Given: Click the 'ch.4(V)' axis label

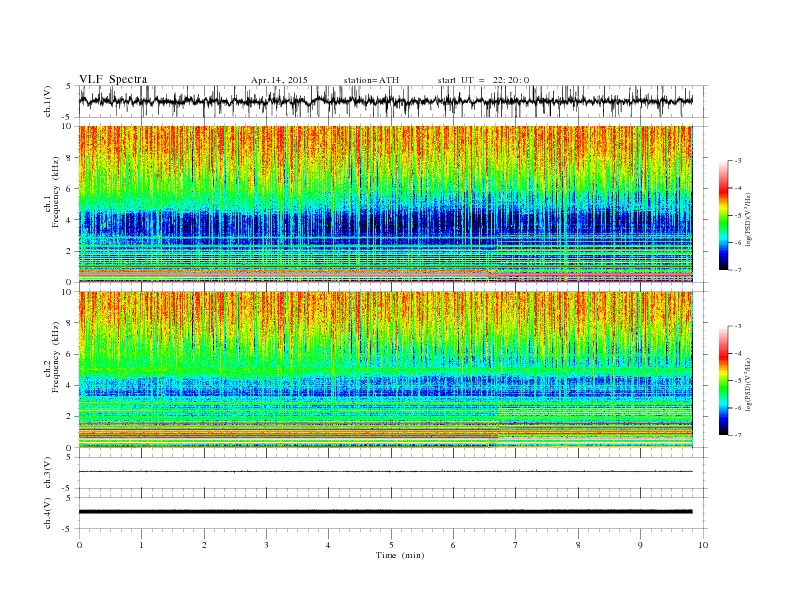Looking at the screenshot, I should pos(48,513).
